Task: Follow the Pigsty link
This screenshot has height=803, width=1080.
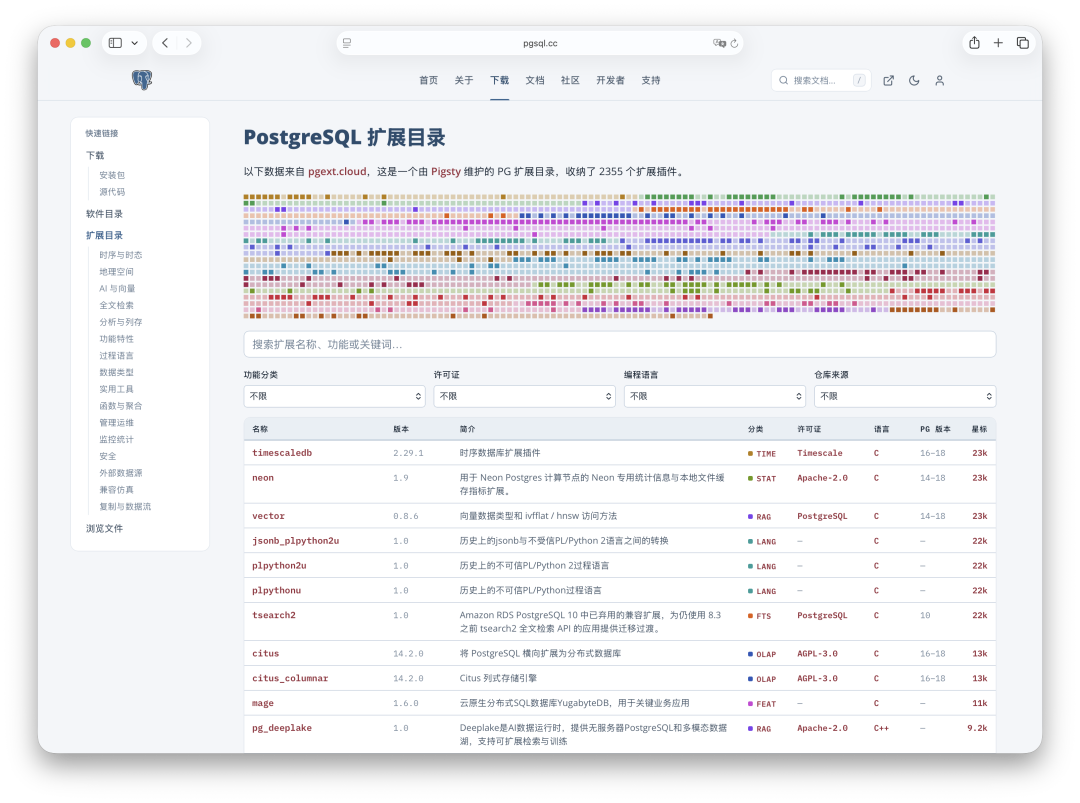Action: pos(446,171)
